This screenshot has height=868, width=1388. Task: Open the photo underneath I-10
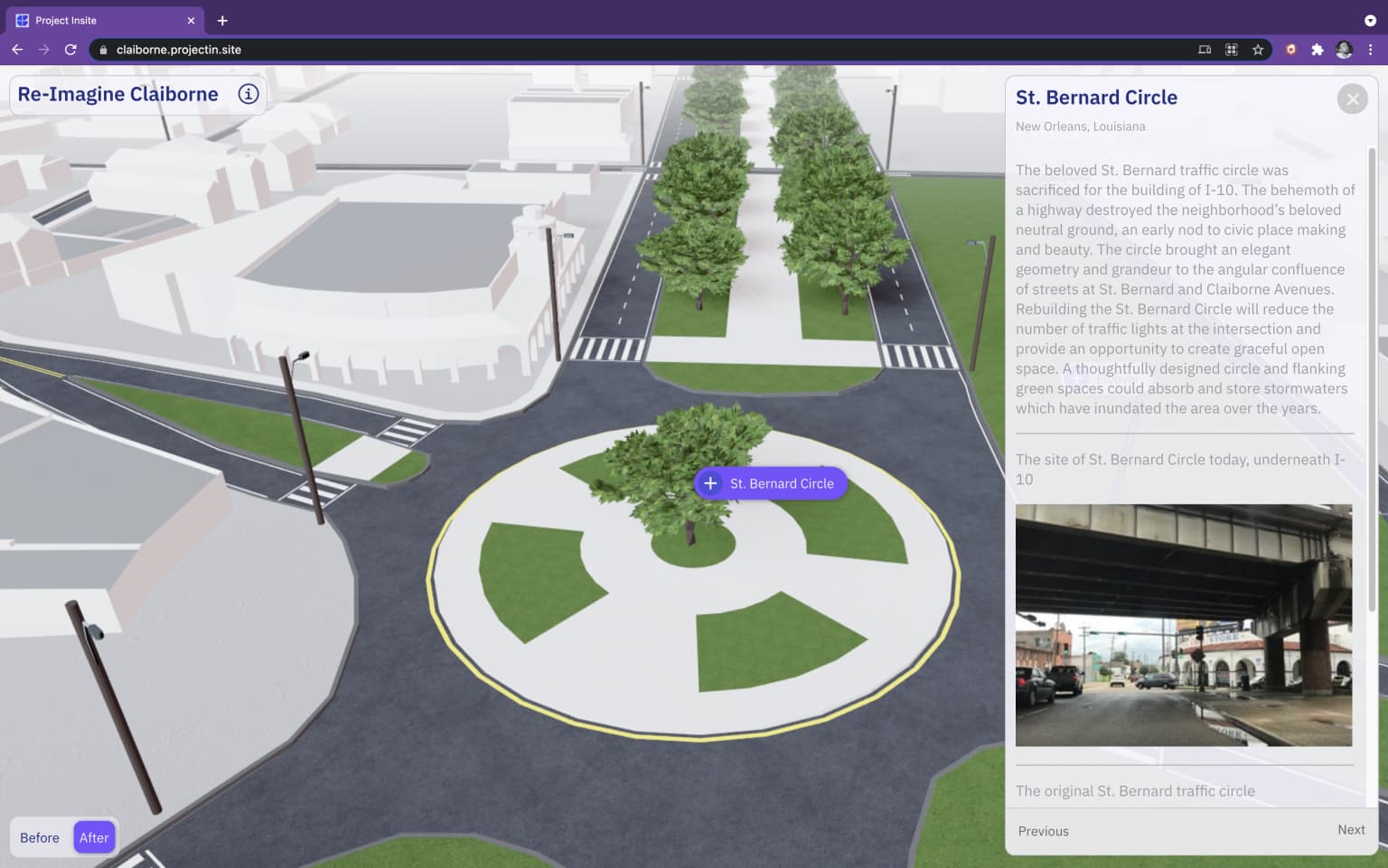coord(1184,625)
